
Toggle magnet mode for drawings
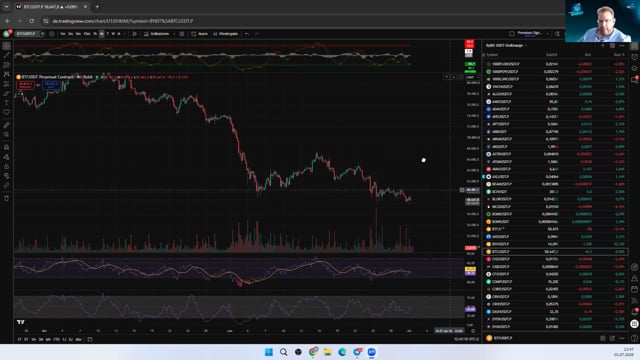[7, 147]
